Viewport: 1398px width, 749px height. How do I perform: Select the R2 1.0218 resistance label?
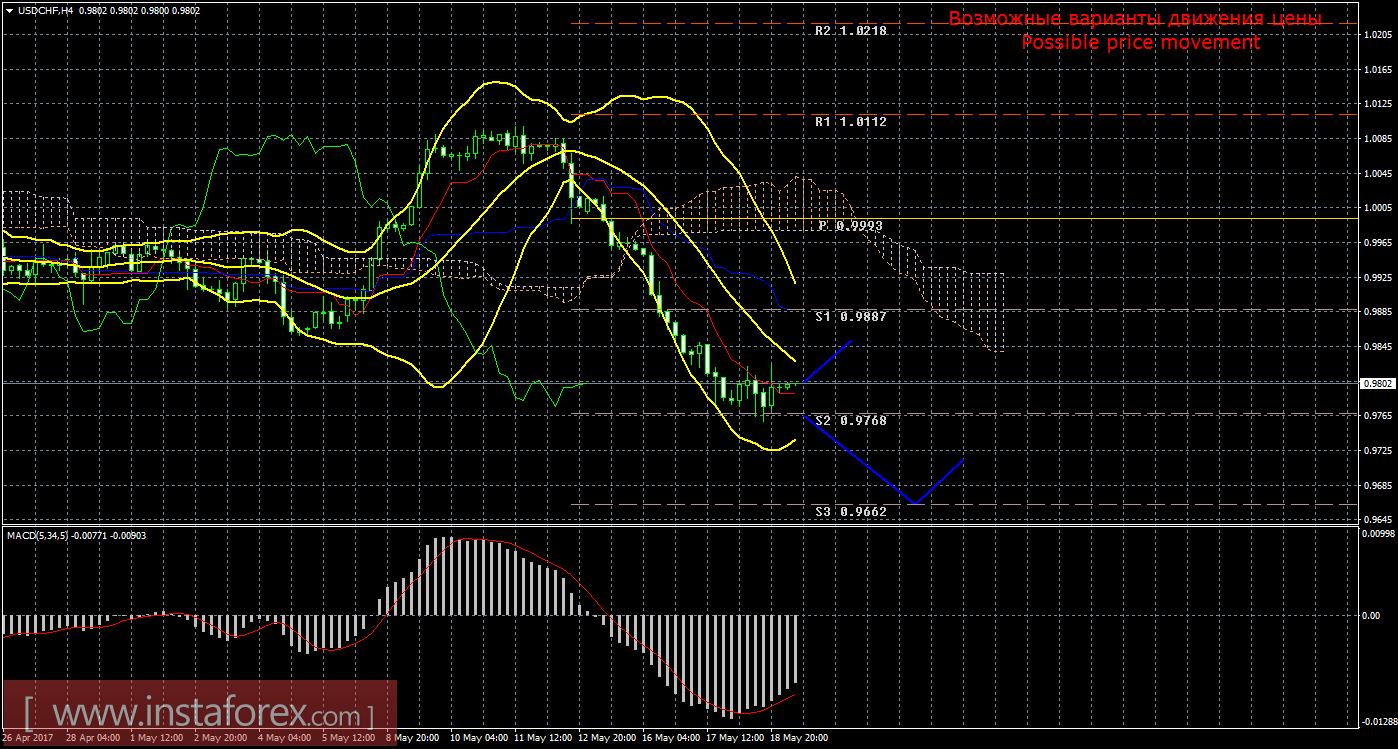pos(850,31)
